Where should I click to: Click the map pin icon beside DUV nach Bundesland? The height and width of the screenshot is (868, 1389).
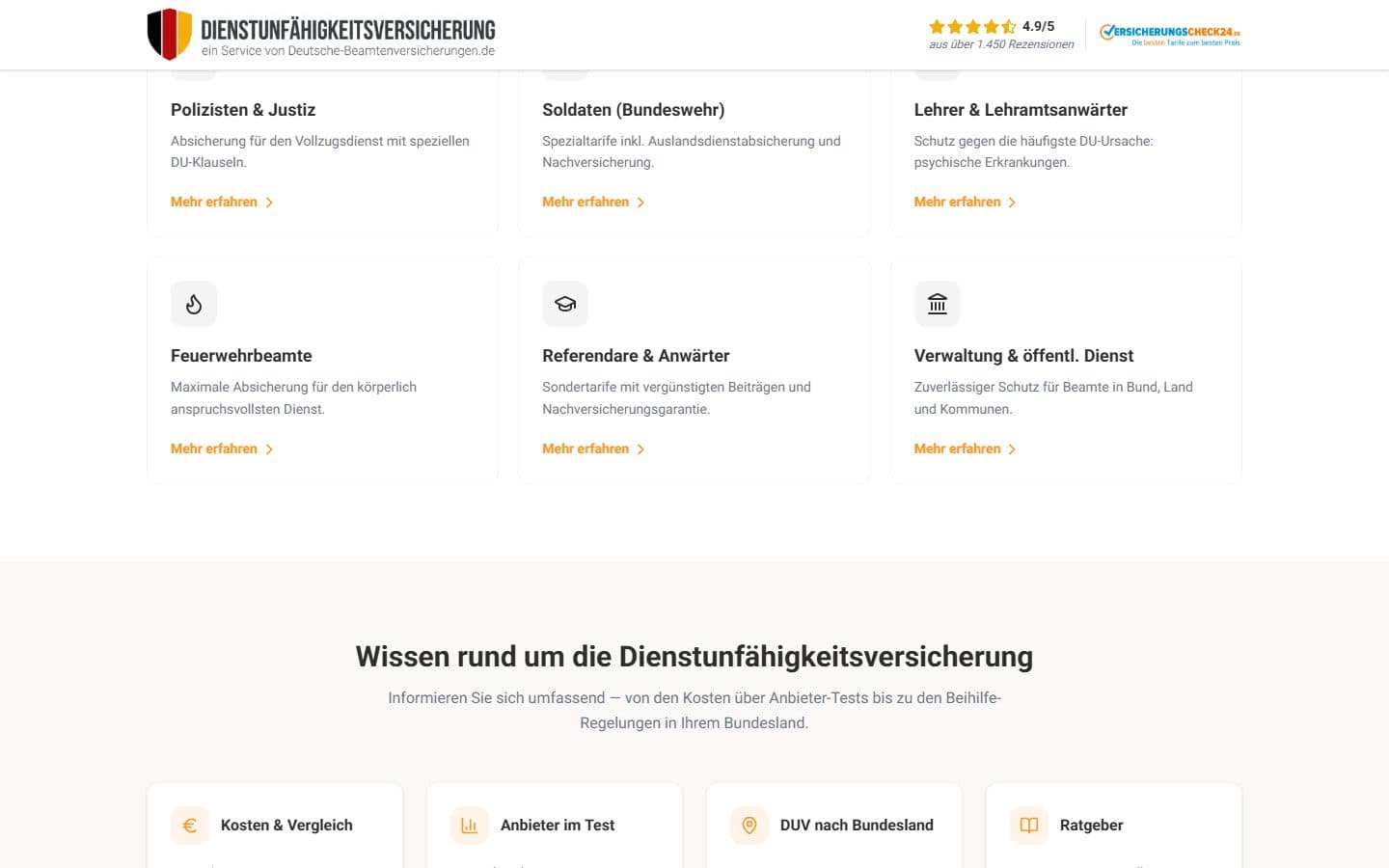click(x=749, y=826)
